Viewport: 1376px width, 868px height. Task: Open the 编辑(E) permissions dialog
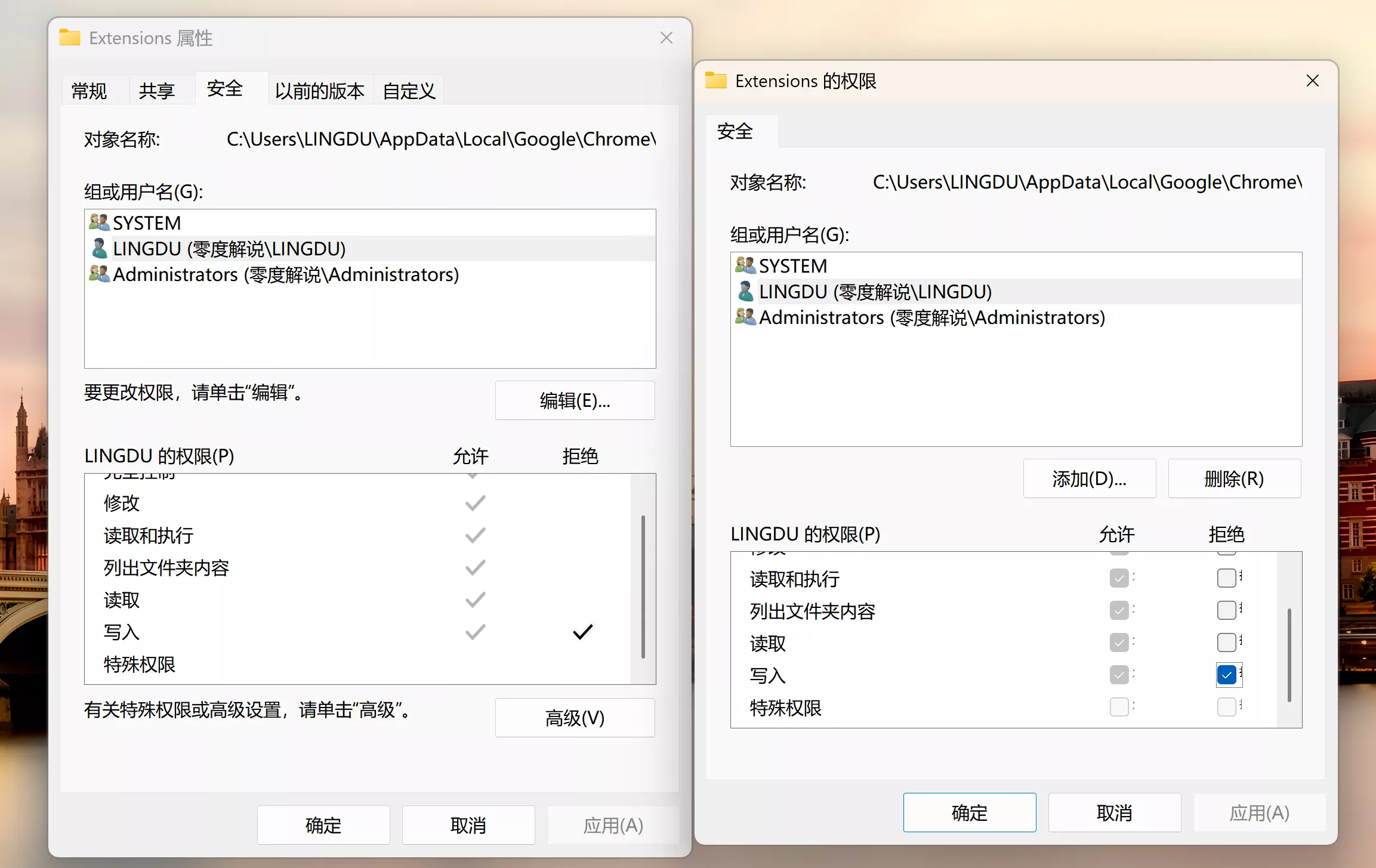574,400
